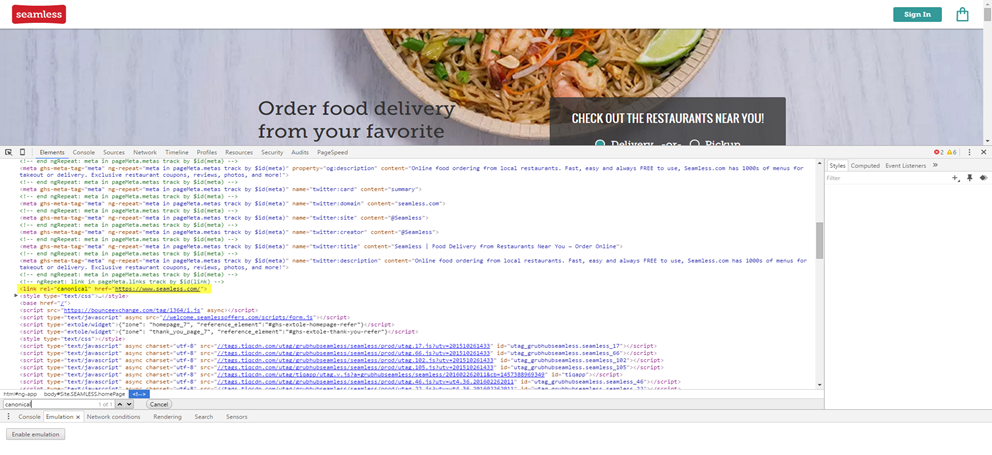Open the Network tab
Image resolution: width=992 pixels, height=455 pixels.
click(x=145, y=153)
